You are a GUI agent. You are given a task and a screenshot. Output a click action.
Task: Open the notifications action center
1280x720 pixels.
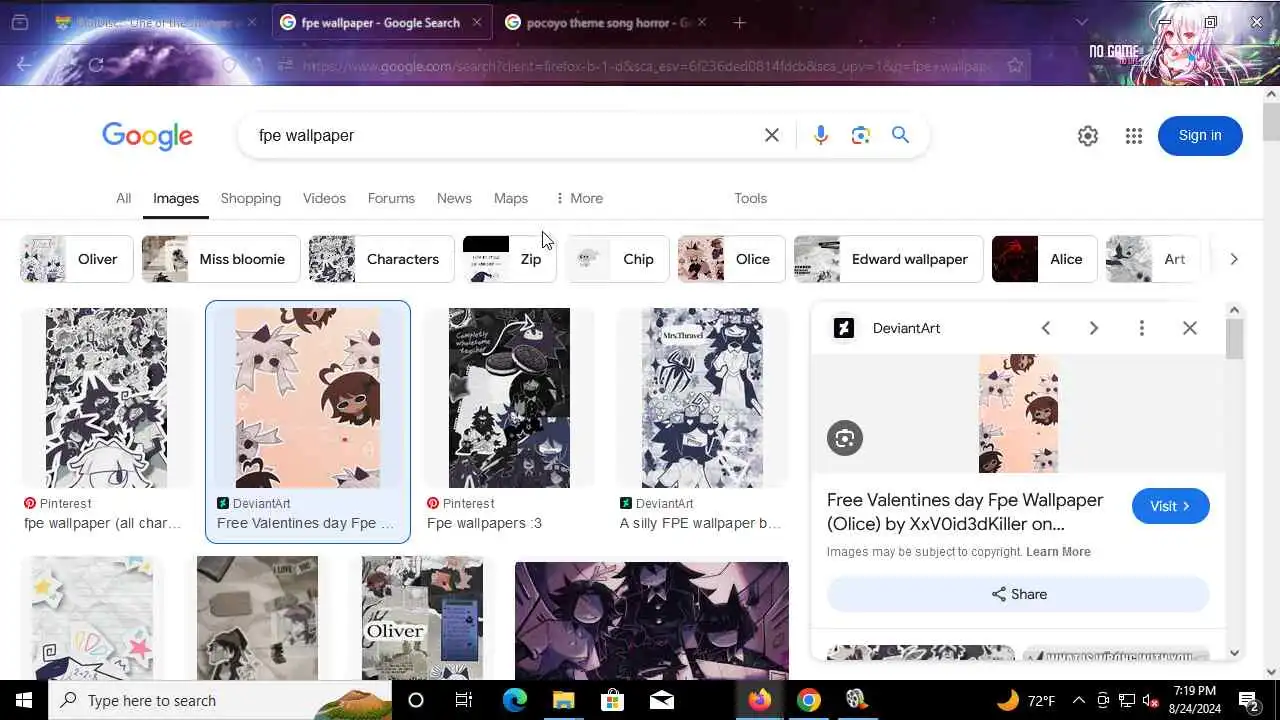pyautogui.click(x=1249, y=700)
